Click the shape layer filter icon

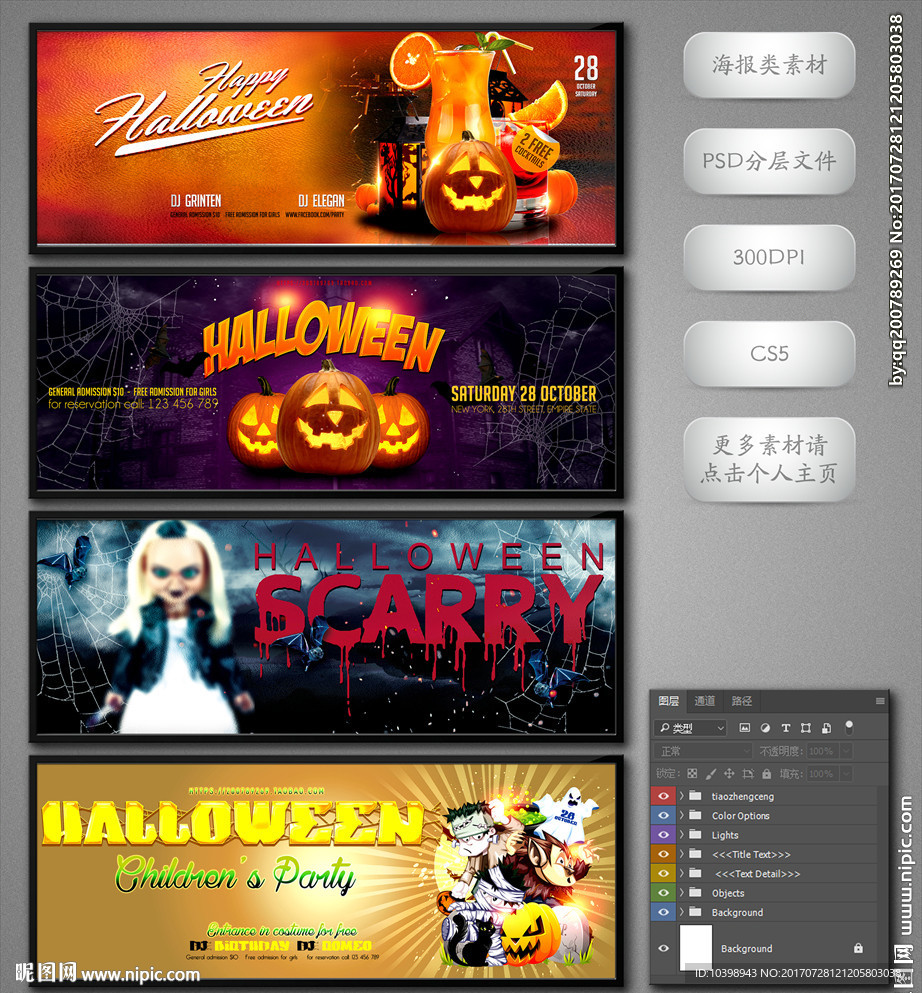pos(805,728)
